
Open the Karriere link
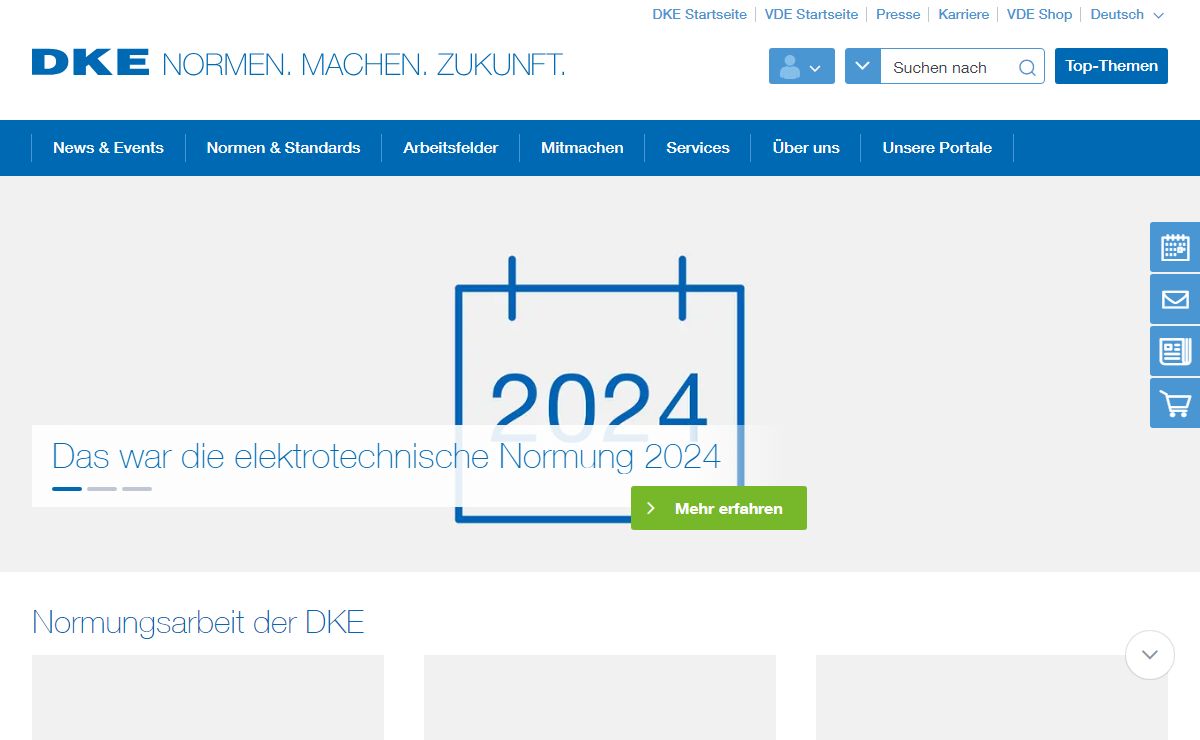tap(963, 14)
